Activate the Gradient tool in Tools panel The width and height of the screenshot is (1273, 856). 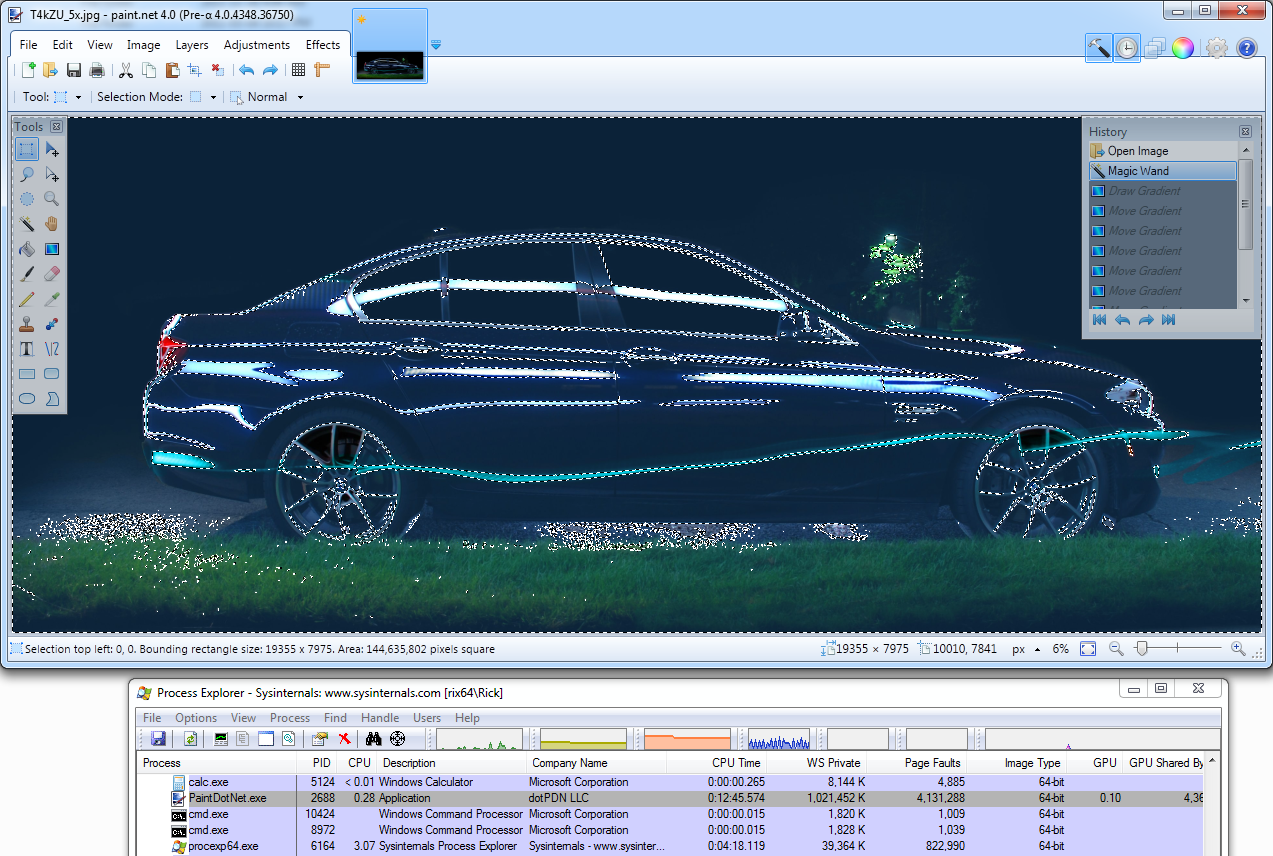click(52, 249)
